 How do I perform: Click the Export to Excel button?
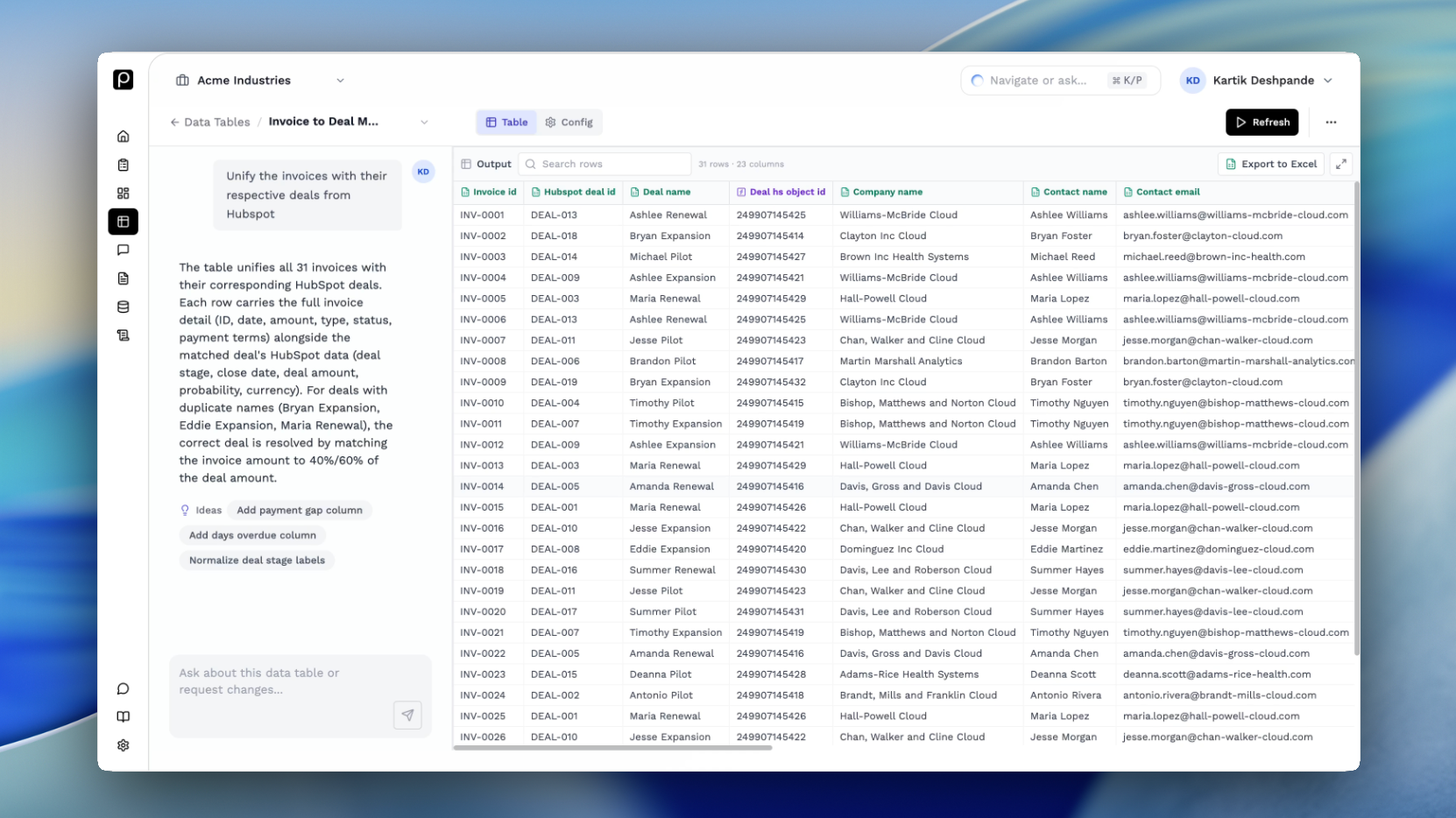1270,164
